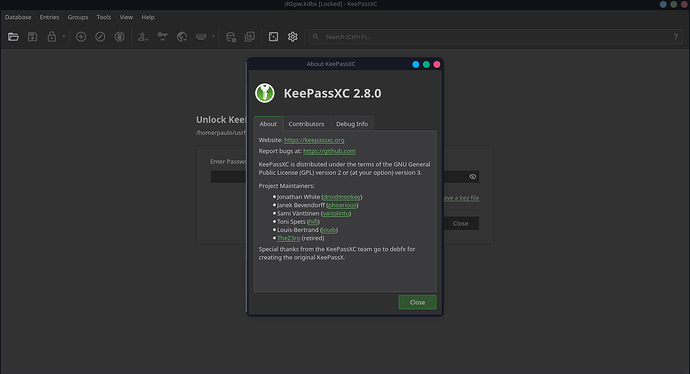Follow the hifi maintainer link
The width and height of the screenshot is (690, 374).
[x=313, y=222]
